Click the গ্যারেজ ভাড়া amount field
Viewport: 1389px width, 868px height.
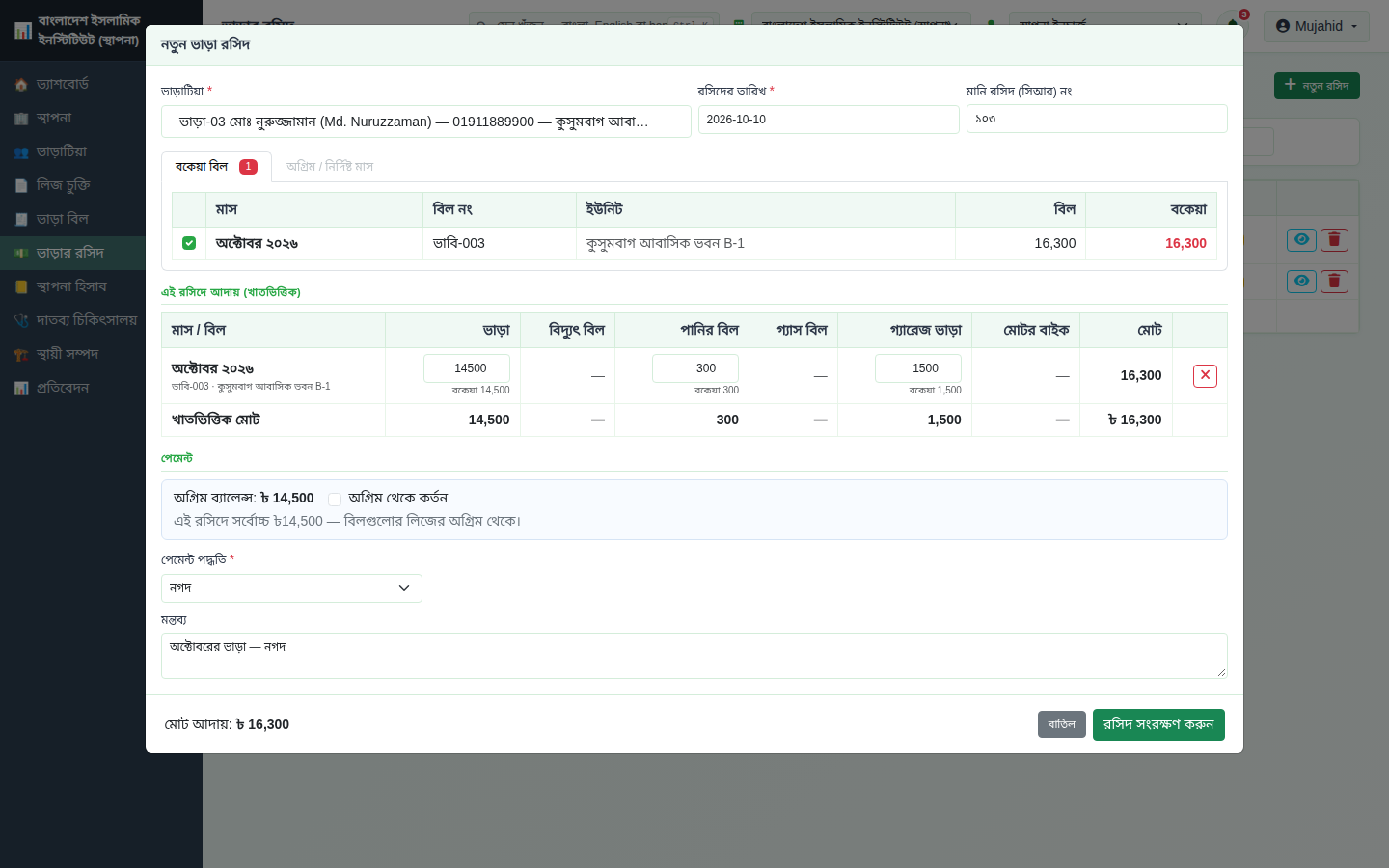click(918, 368)
